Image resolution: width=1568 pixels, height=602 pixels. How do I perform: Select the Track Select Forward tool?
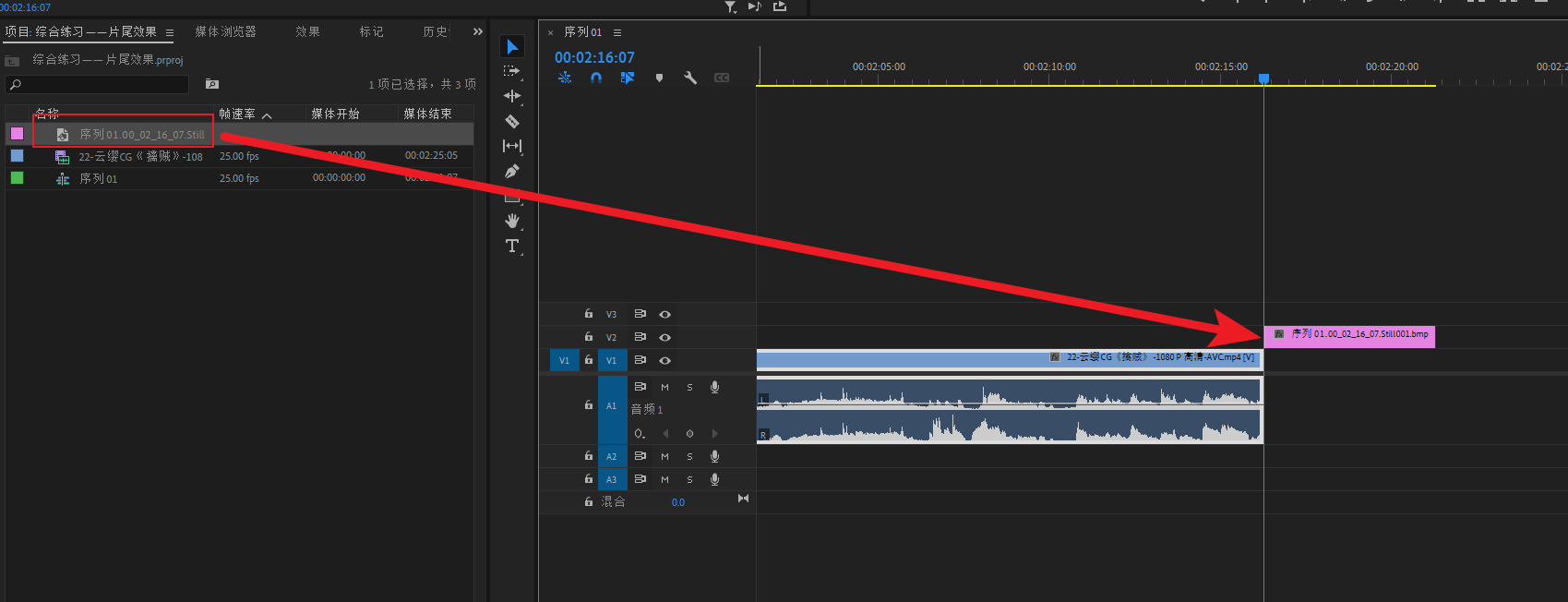click(x=512, y=71)
